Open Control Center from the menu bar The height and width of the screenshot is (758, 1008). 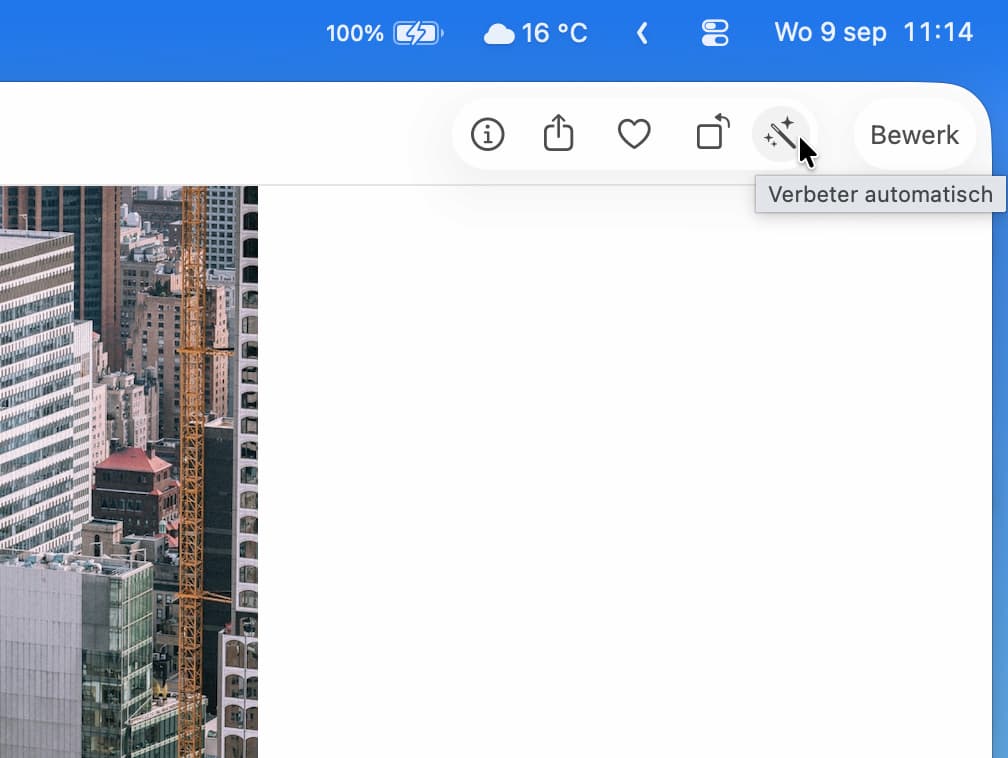click(x=714, y=33)
